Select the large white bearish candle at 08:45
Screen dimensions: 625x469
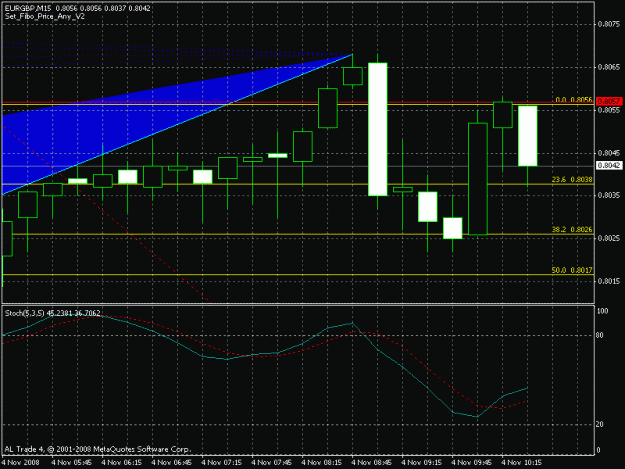click(x=377, y=129)
